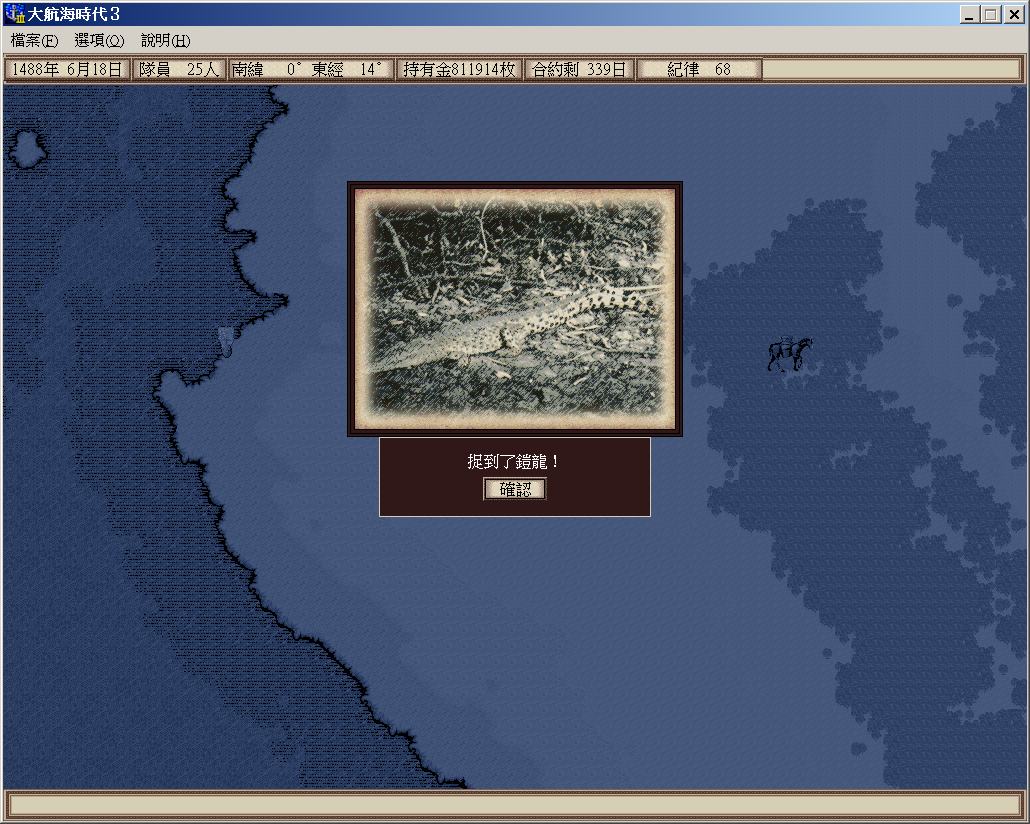
Task: Click the 合約剩 339日 contract field
Action: [x=579, y=70]
